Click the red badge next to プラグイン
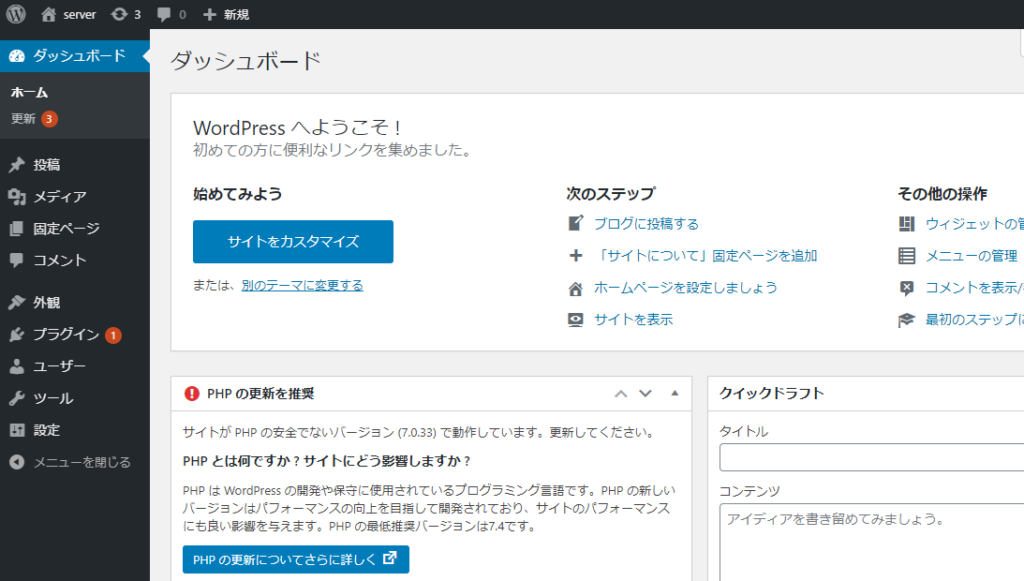 click(113, 336)
